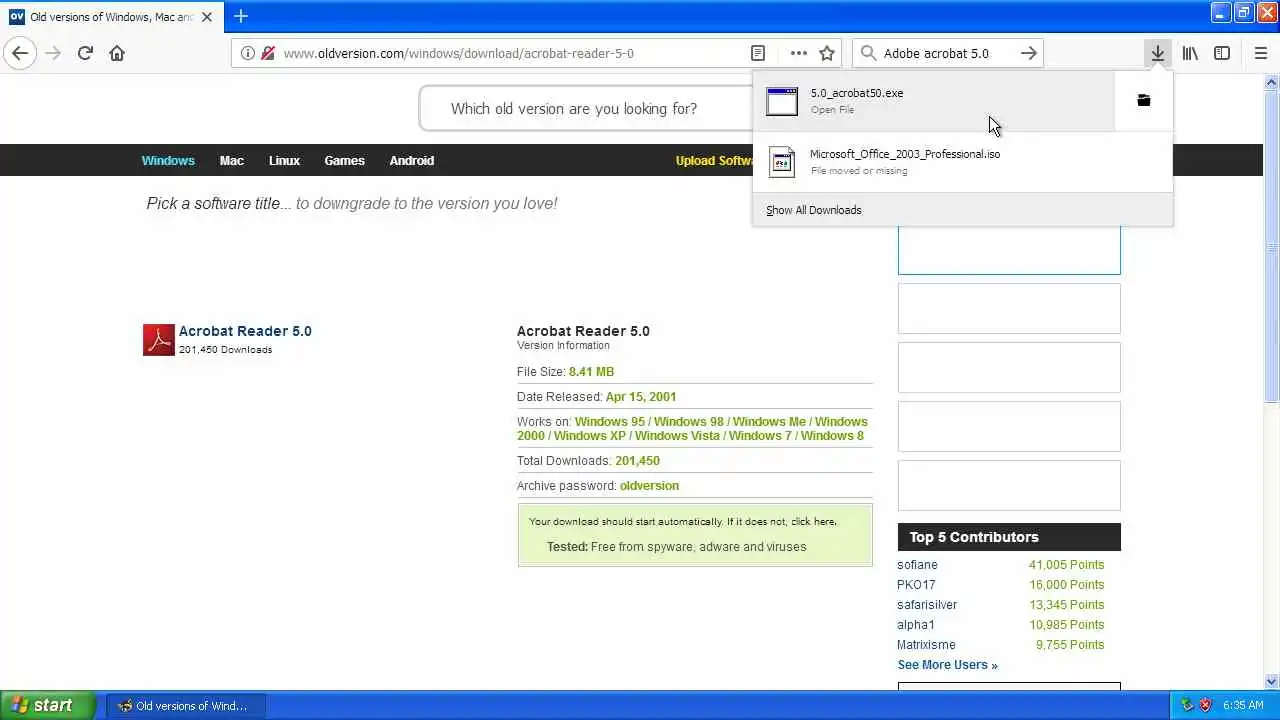Open contributor PKO17 profile
Viewport: 1280px width, 720px height.
tap(916, 584)
